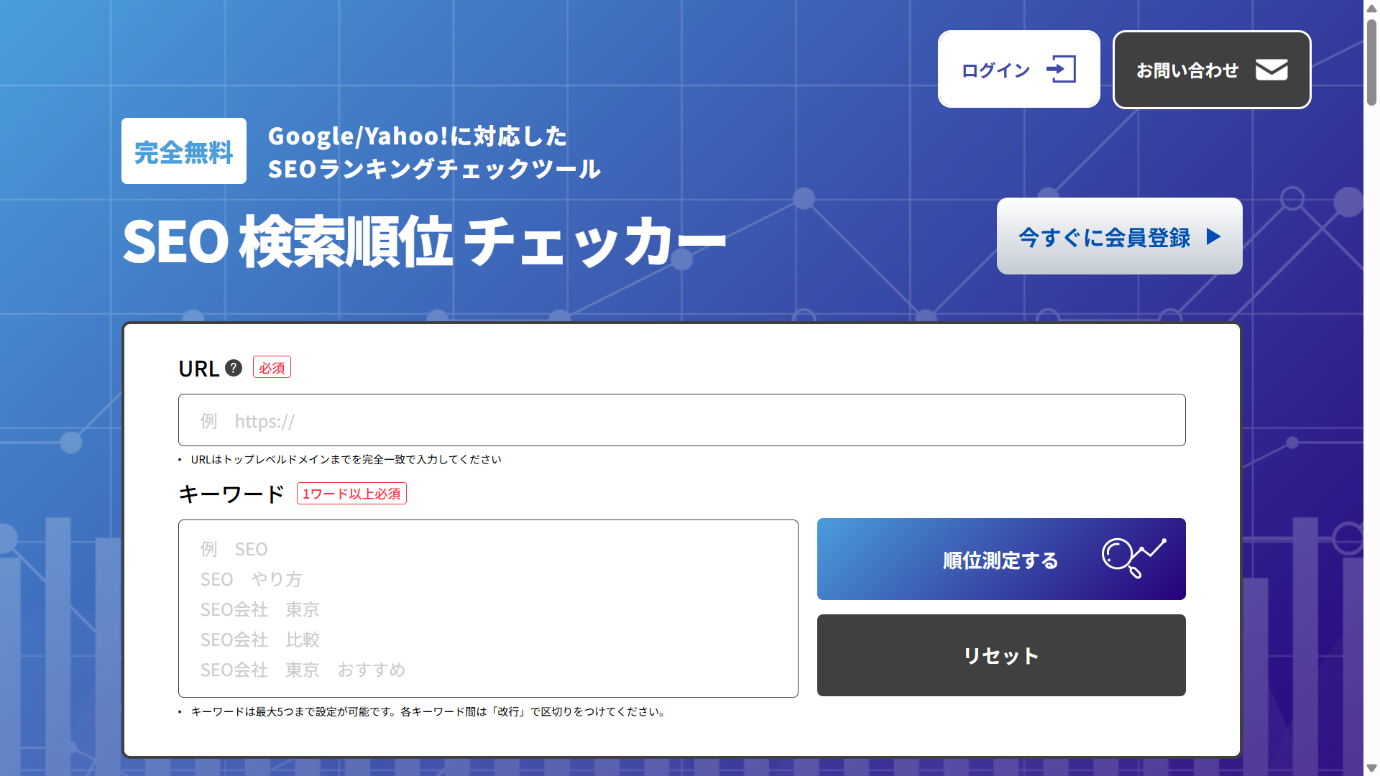This screenshot has width=1380, height=776.
Task: Click the red 必須 label next to URL
Action: [272, 368]
